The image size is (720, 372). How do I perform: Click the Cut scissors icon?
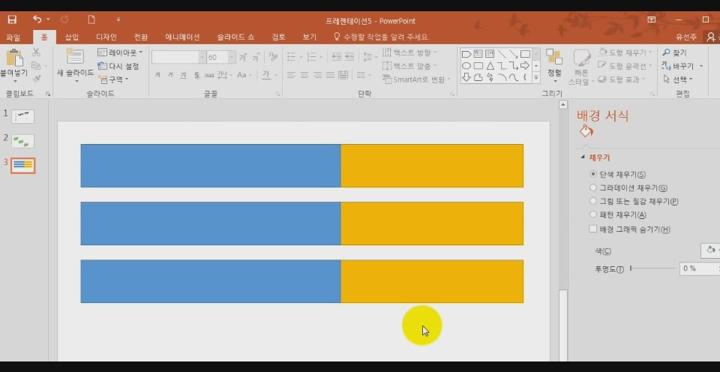(x=36, y=52)
